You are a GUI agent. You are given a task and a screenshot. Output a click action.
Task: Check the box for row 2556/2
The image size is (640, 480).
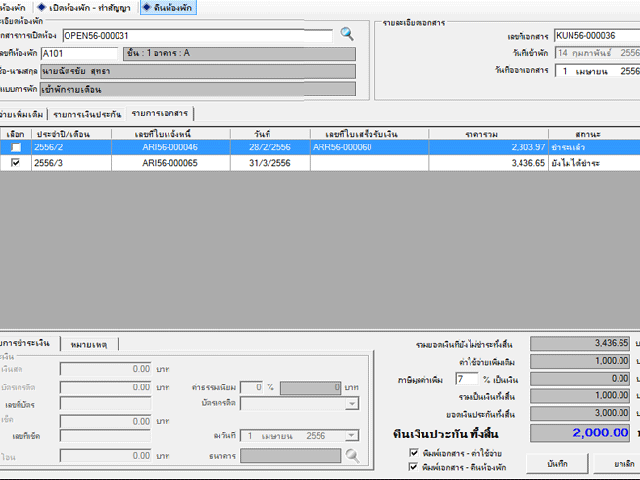[15, 147]
